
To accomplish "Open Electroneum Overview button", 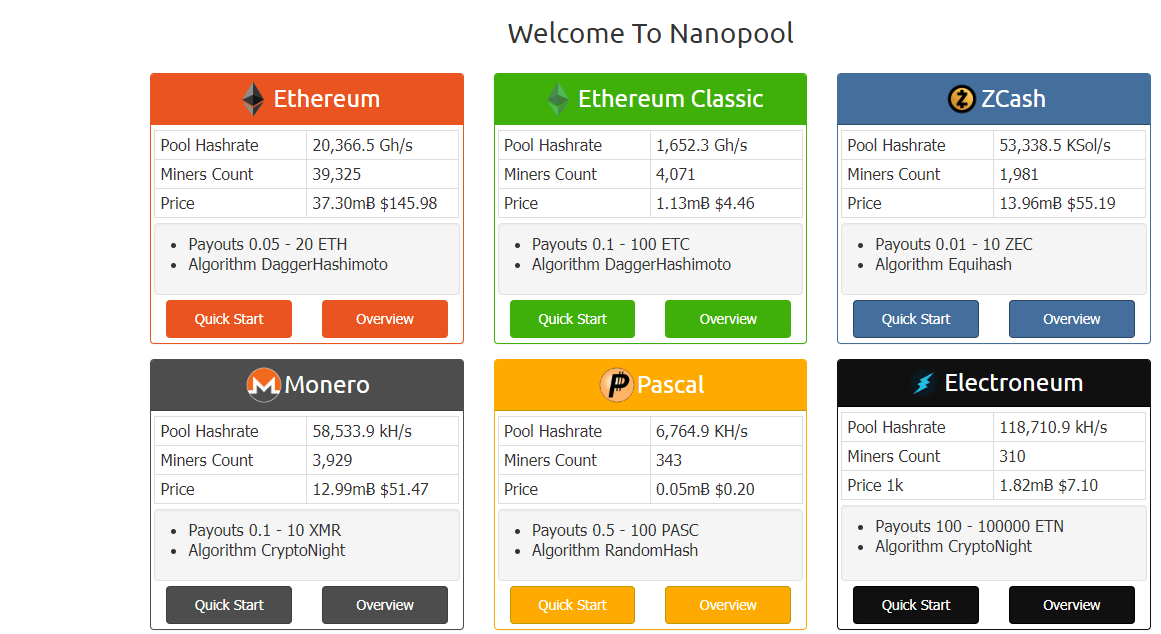I will 1072,605.
